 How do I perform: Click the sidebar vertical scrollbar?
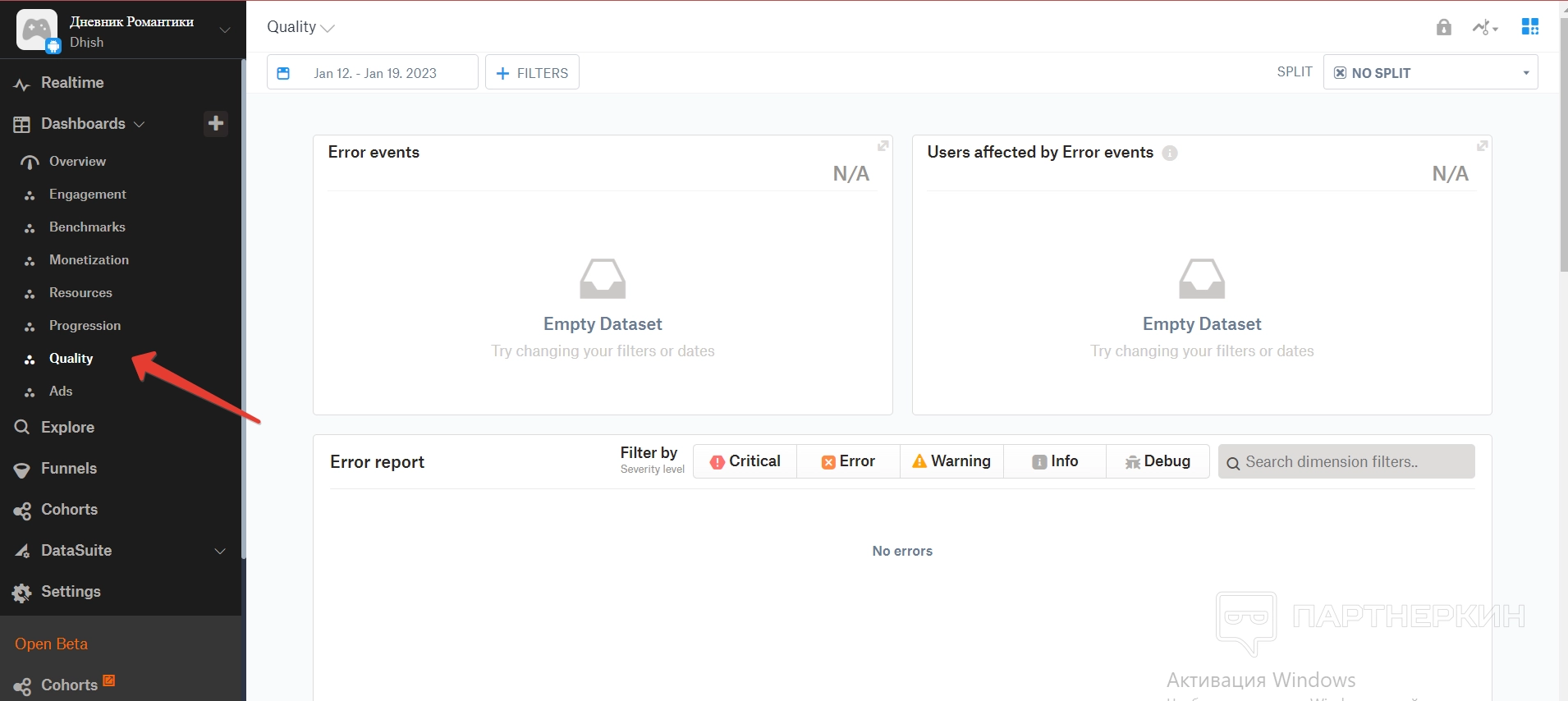(244, 309)
